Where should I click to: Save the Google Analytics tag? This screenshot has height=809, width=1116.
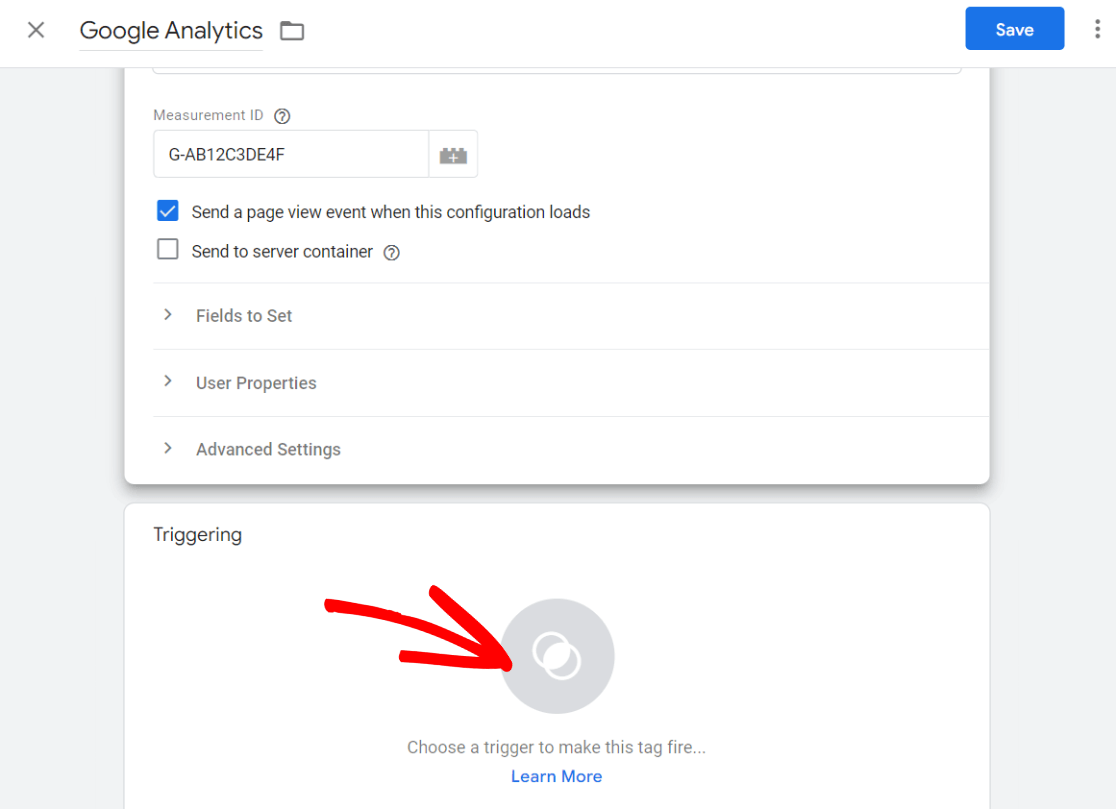tap(1014, 29)
